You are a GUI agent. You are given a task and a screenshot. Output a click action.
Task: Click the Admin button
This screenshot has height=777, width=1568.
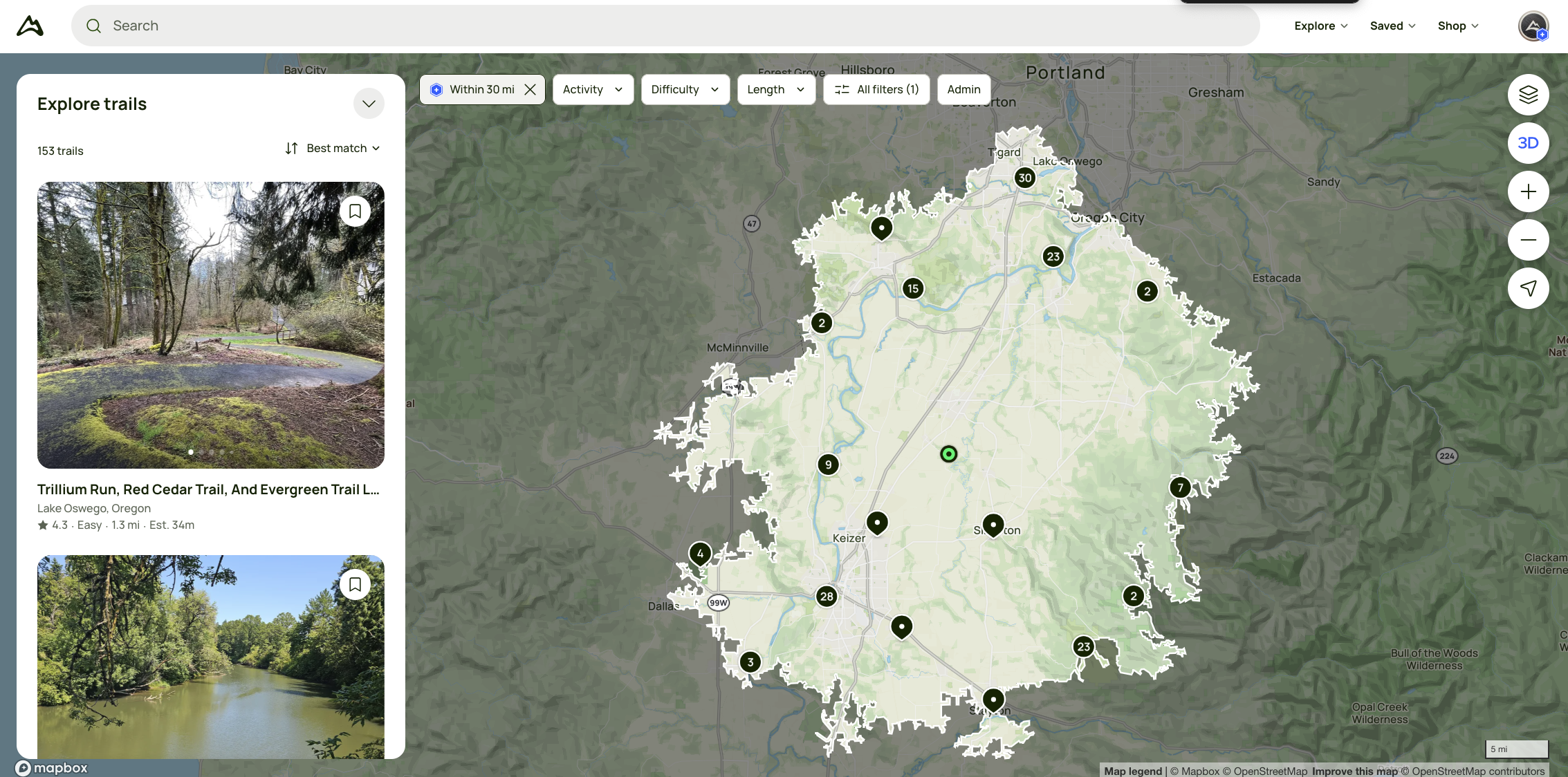pos(963,89)
